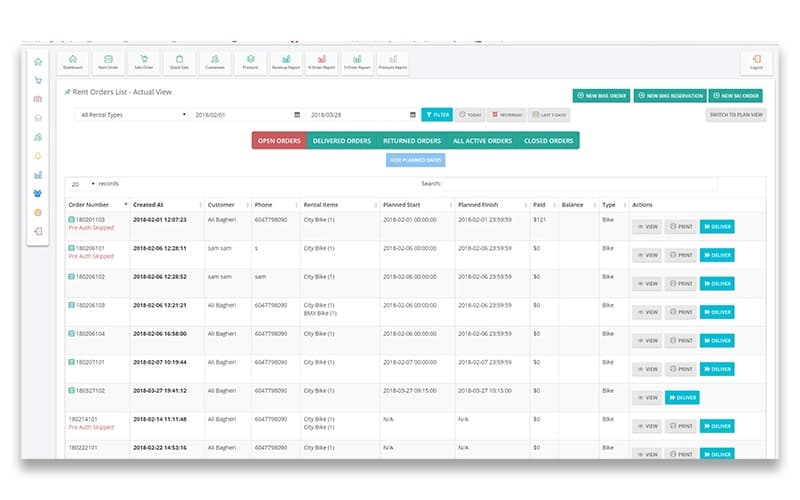View order 180207101
800x500 pixels.
647,369
